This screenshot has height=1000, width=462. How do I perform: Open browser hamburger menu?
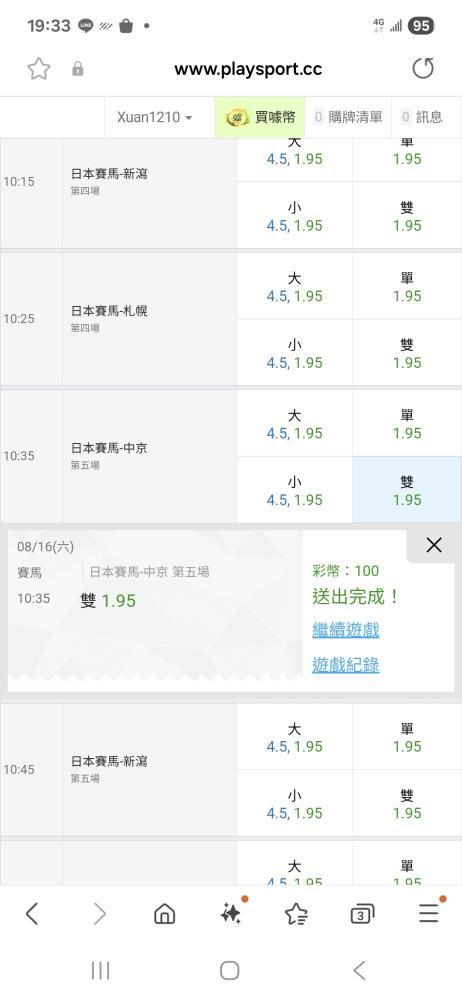click(x=429, y=913)
